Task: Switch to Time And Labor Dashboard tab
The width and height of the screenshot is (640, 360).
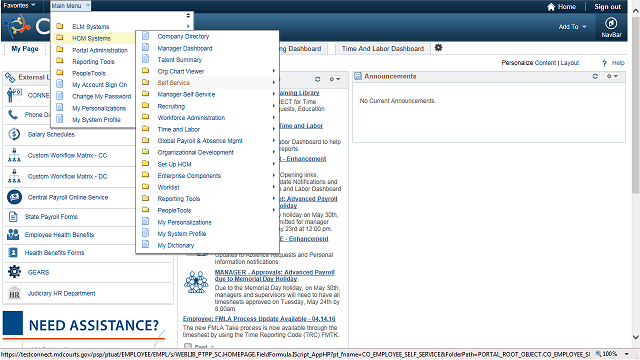Action: point(382,49)
